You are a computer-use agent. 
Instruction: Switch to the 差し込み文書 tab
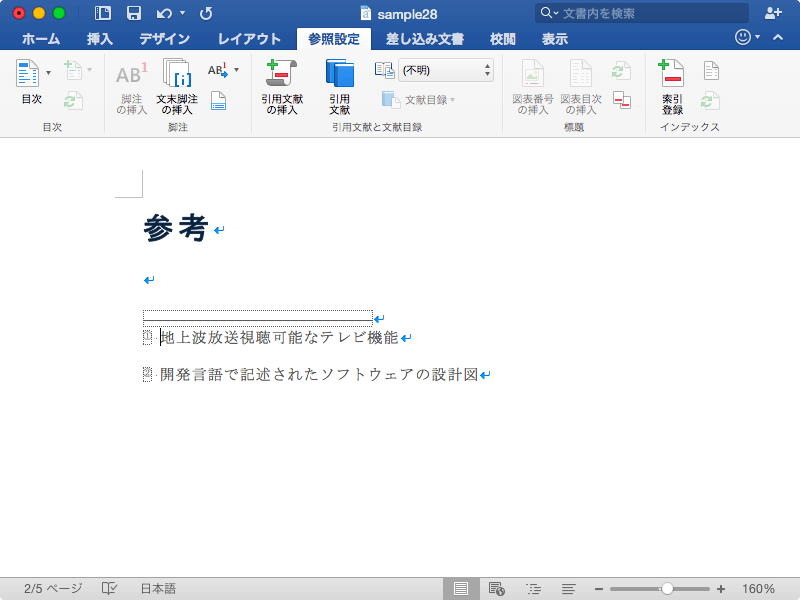click(424, 39)
